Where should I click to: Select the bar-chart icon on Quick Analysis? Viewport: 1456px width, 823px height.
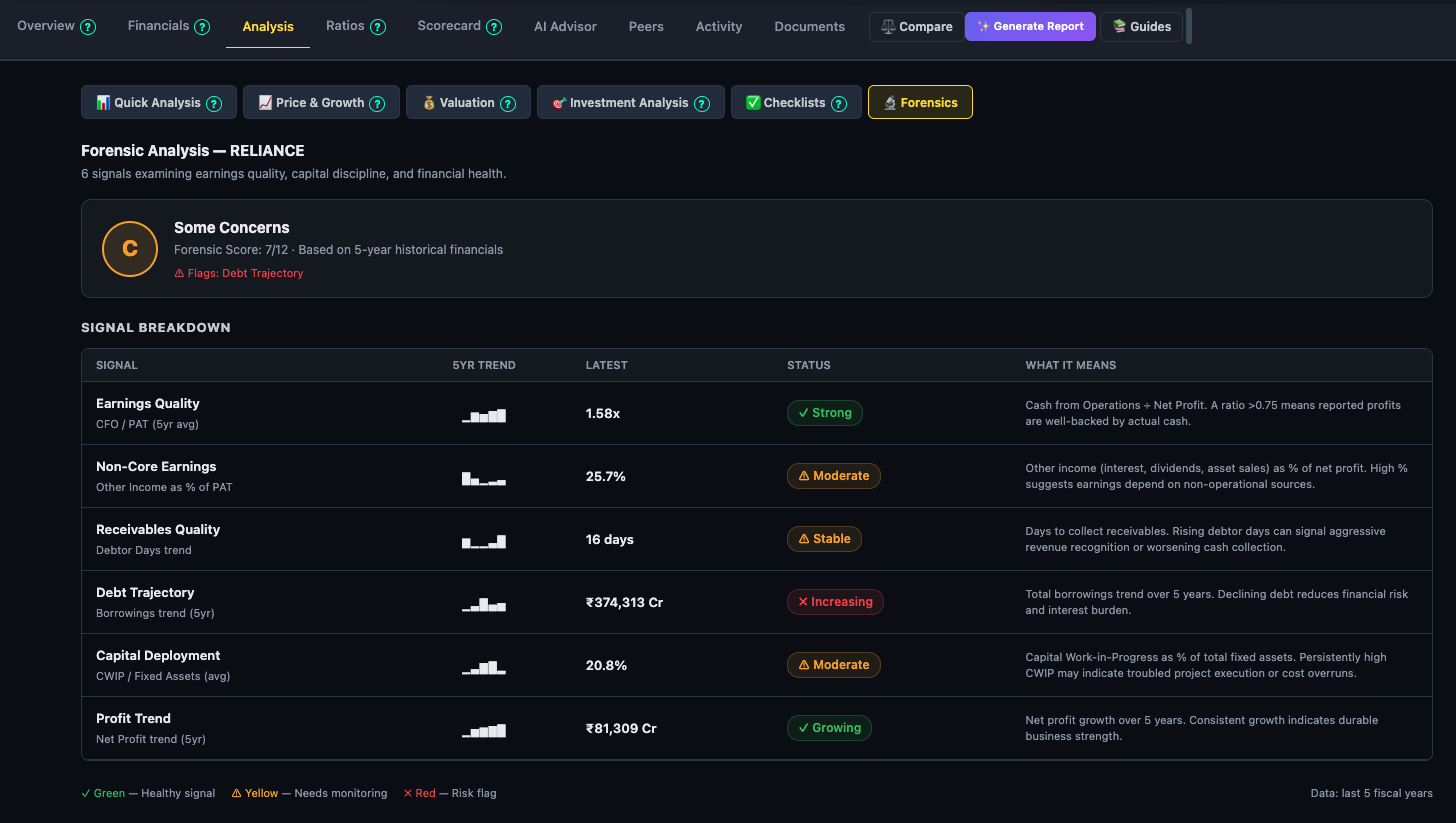[100, 102]
